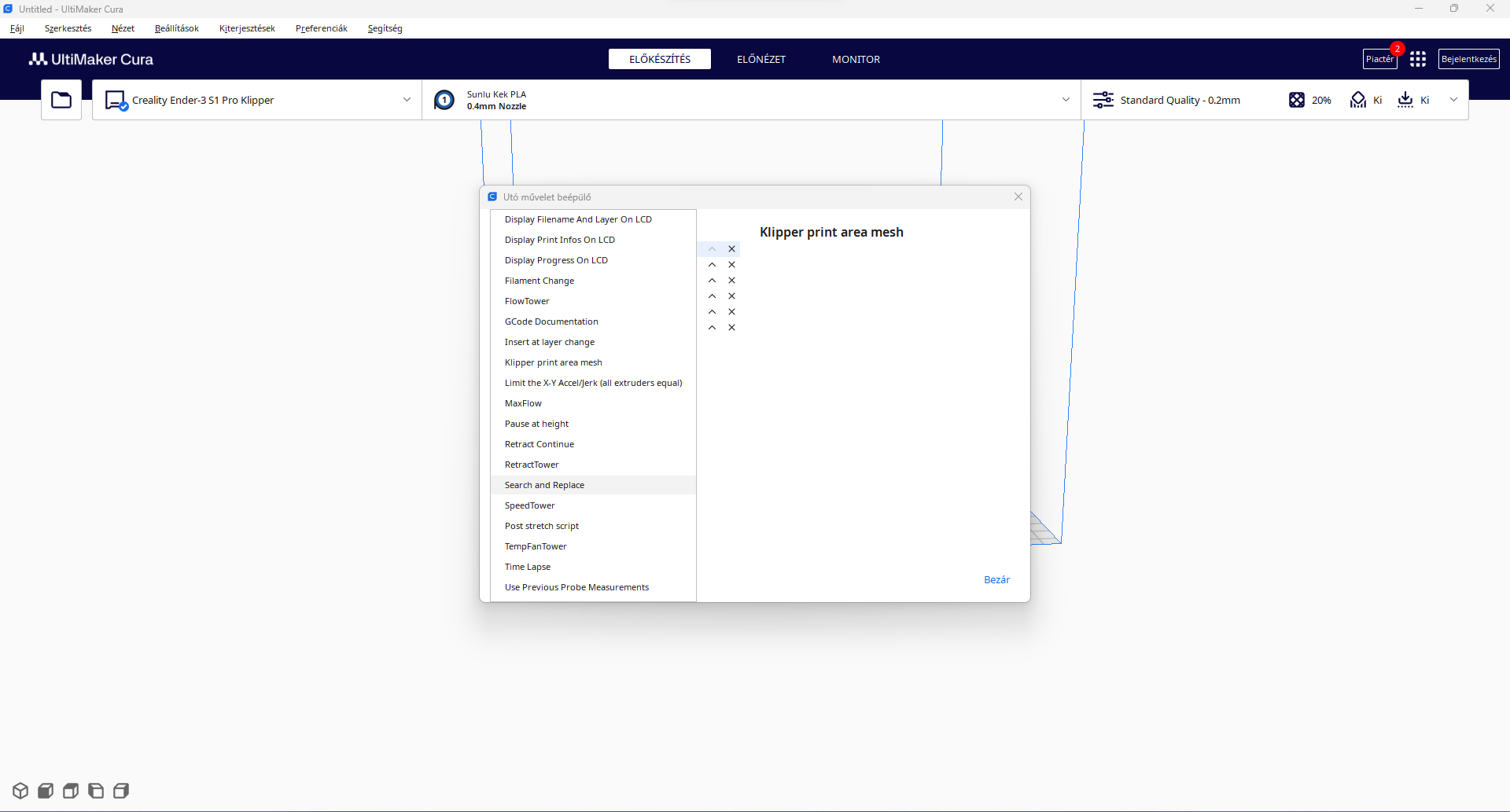Screen dimensions: 1510x812
Task: Add the Pause at height script
Action: (593, 424)
